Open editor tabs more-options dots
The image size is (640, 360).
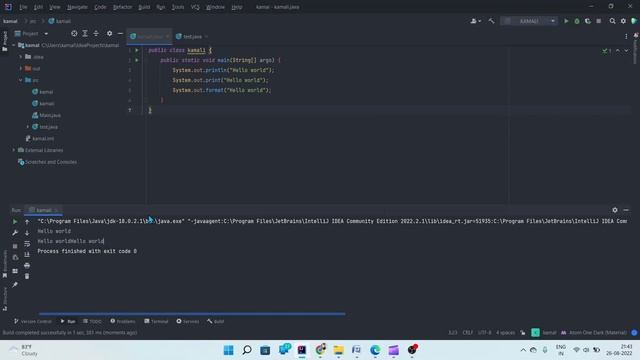(626, 36)
